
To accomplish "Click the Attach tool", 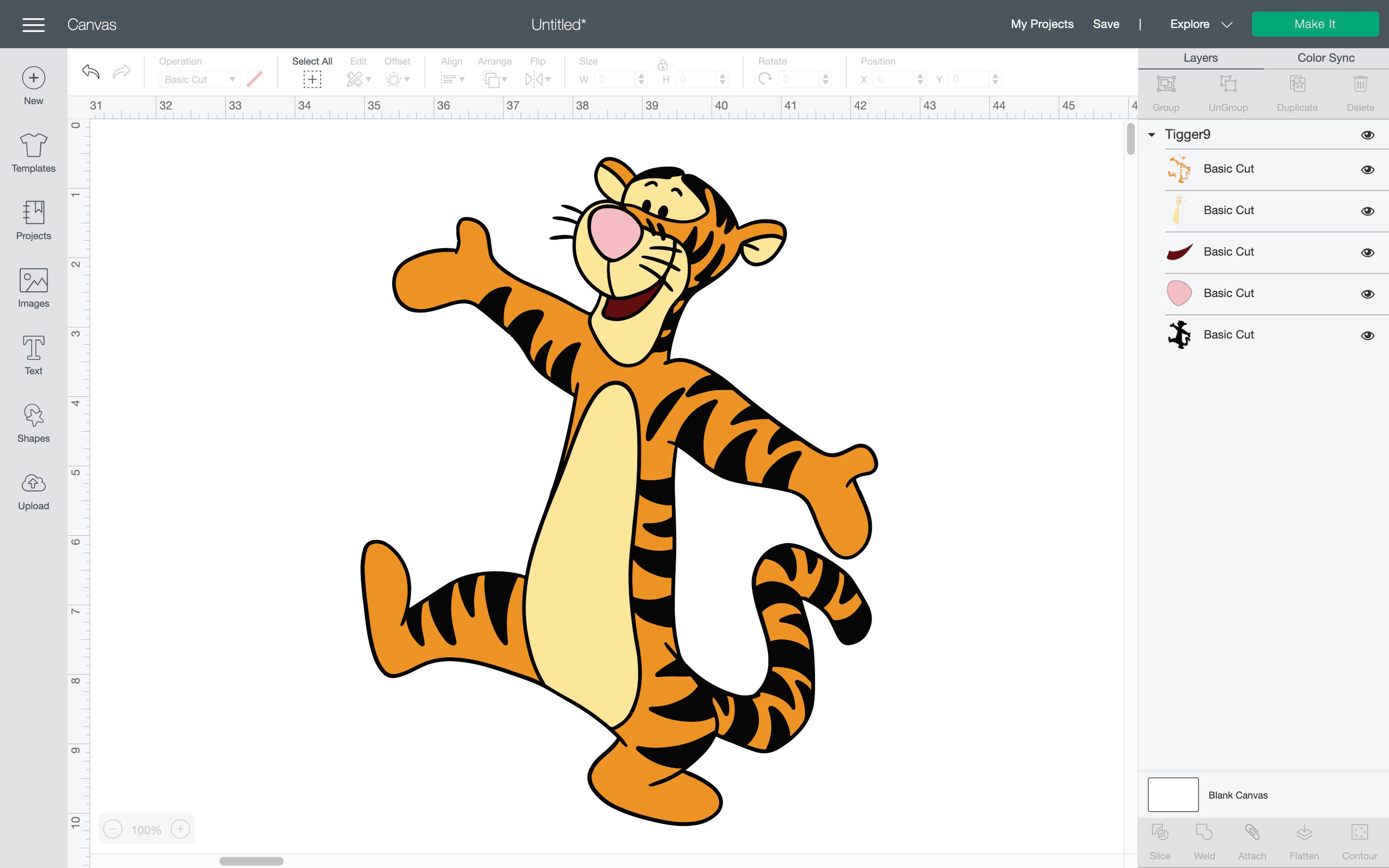I will click(x=1252, y=842).
